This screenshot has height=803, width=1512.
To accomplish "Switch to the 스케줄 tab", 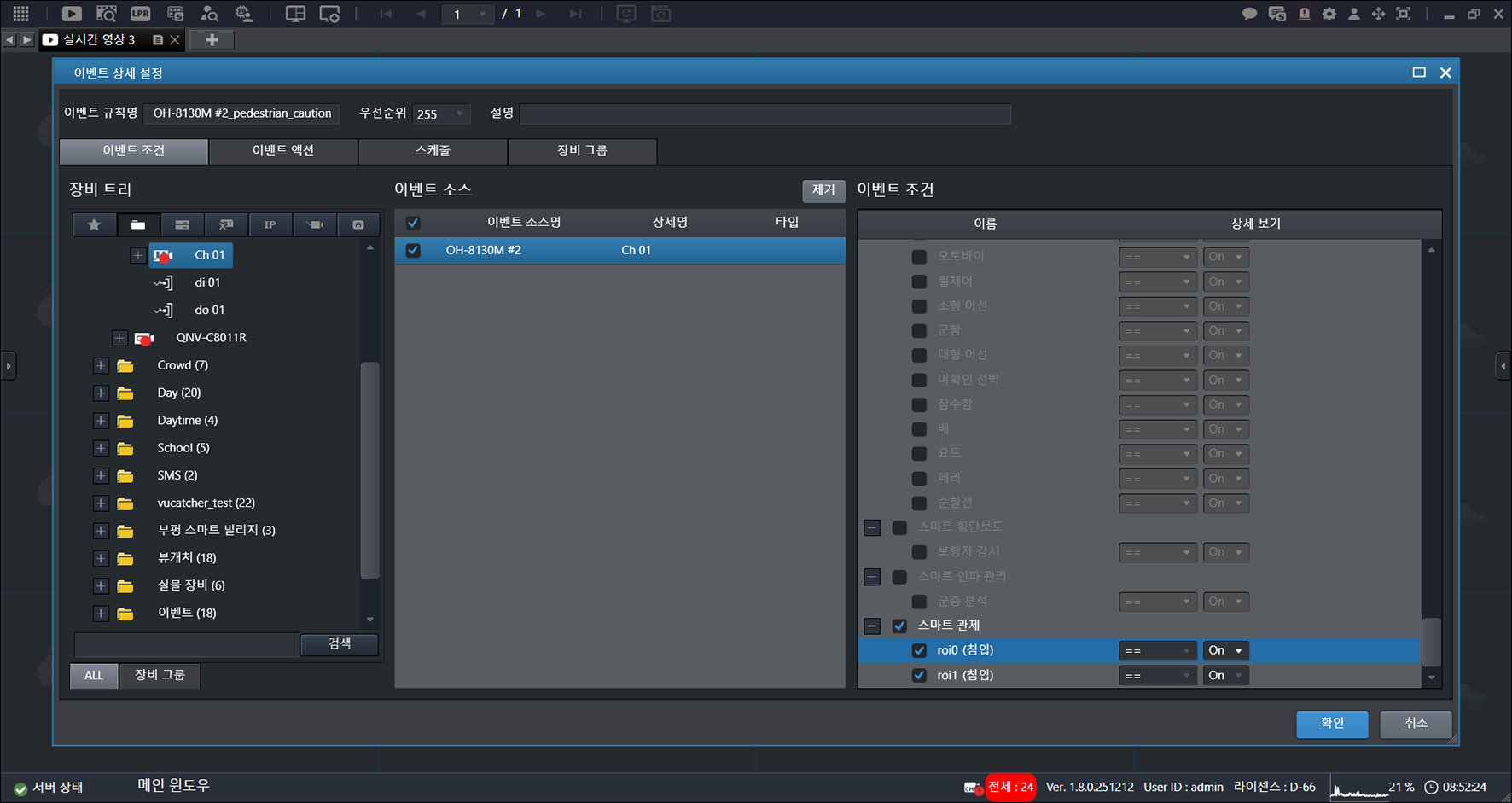I will (433, 151).
